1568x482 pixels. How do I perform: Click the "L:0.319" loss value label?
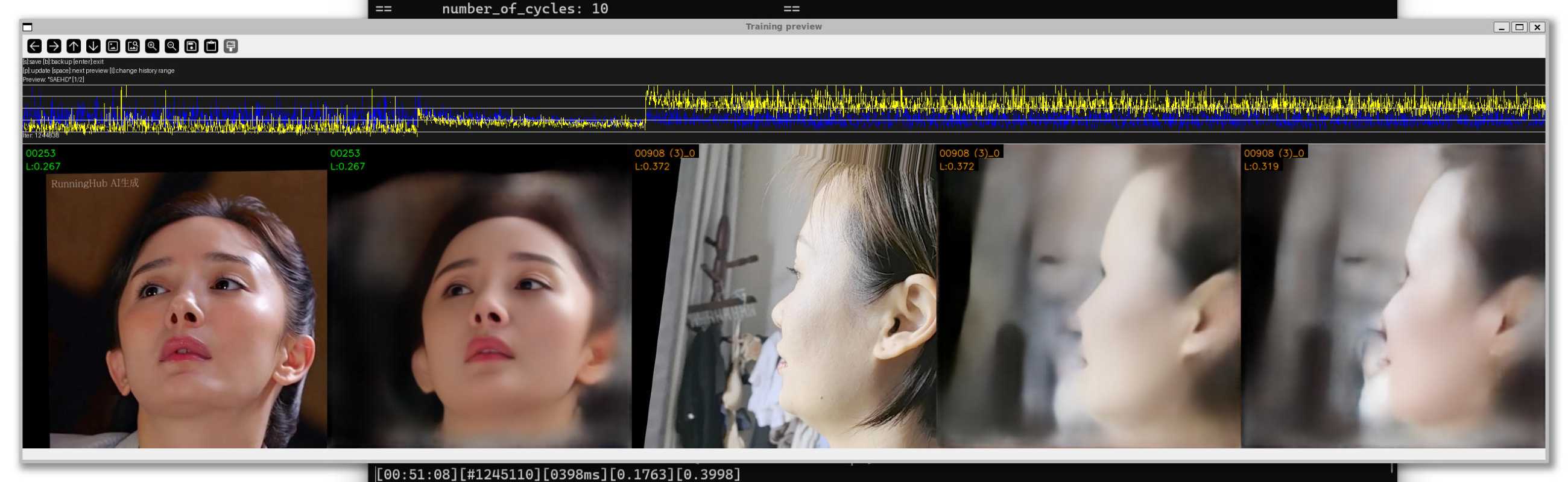[1261, 166]
